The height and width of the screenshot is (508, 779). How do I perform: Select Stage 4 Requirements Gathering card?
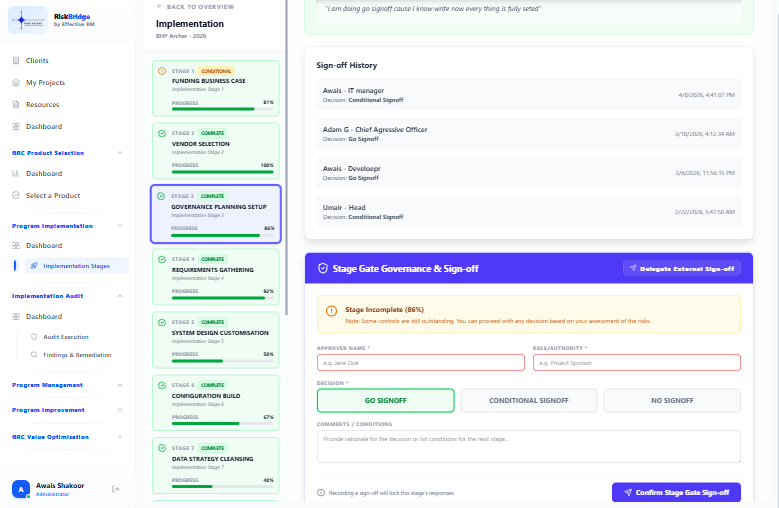pyautogui.click(x=216, y=277)
